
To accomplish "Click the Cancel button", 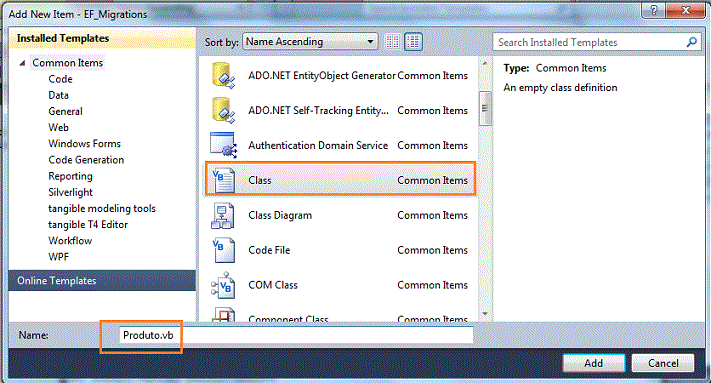I will pyautogui.click(x=663, y=363).
